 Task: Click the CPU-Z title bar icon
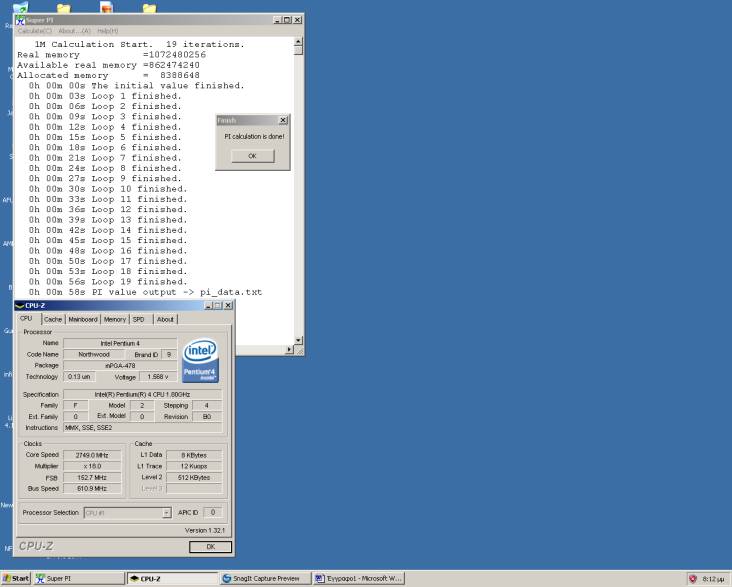[x=20, y=306]
